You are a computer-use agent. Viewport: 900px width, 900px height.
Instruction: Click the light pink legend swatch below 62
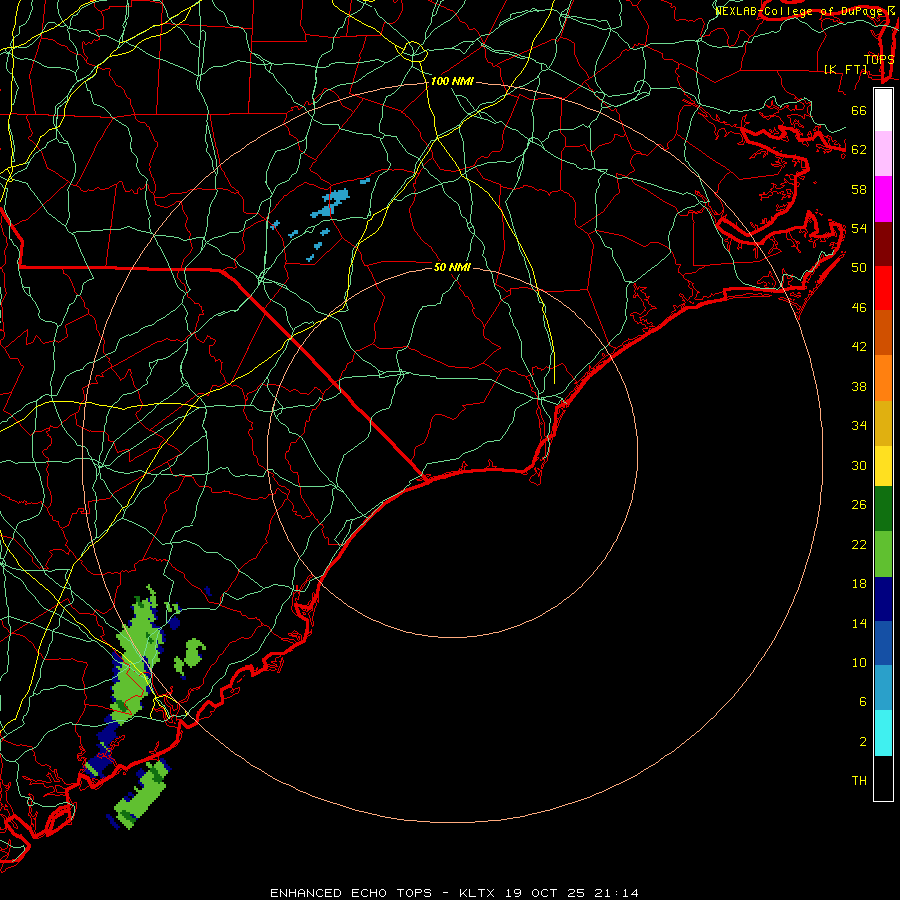(x=883, y=154)
